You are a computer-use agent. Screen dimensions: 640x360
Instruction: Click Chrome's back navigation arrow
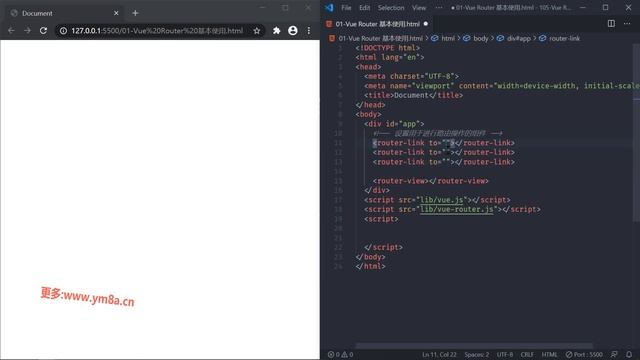(x=11, y=31)
